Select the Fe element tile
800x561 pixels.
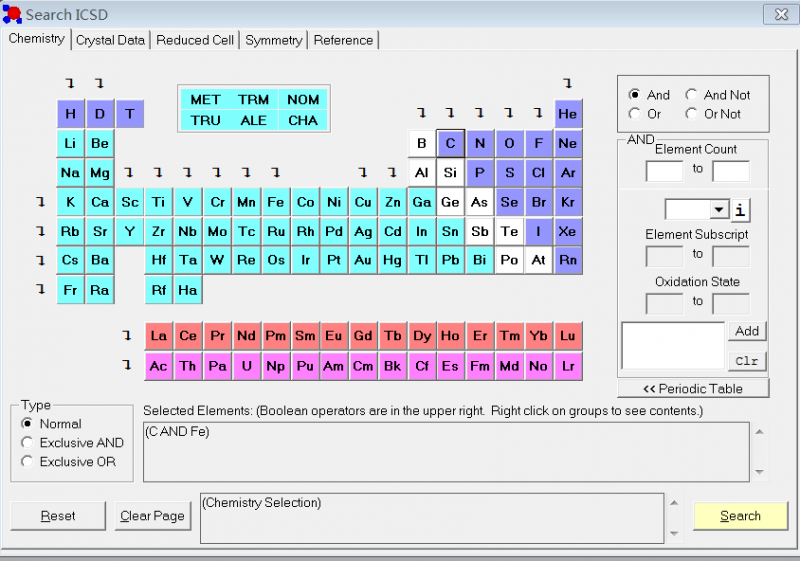276,202
